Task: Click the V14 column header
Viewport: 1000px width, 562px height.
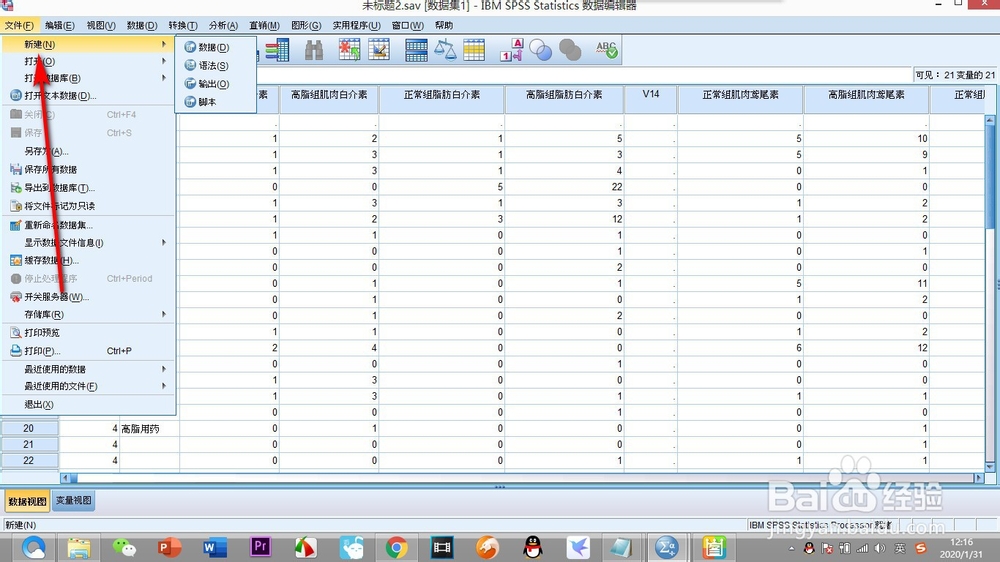Action: [x=651, y=99]
